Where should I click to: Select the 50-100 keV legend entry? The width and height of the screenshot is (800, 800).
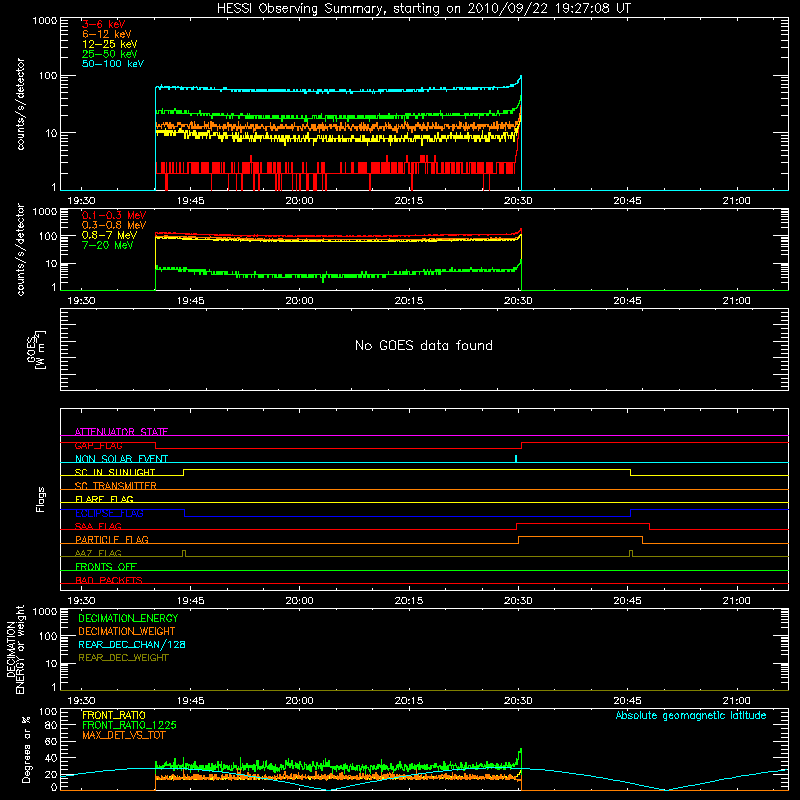[x=113, y=64]
